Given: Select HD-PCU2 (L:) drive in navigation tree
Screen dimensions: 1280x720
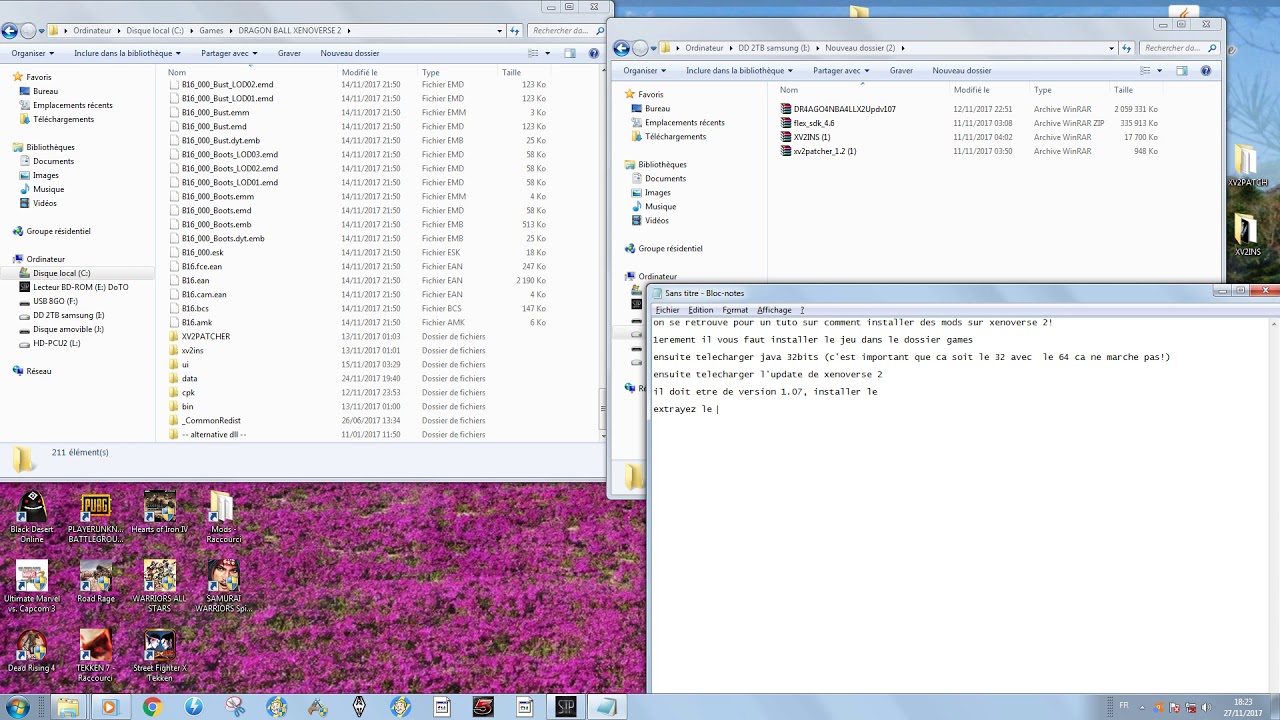Looking at the screenshot, I should pos(56,343).
